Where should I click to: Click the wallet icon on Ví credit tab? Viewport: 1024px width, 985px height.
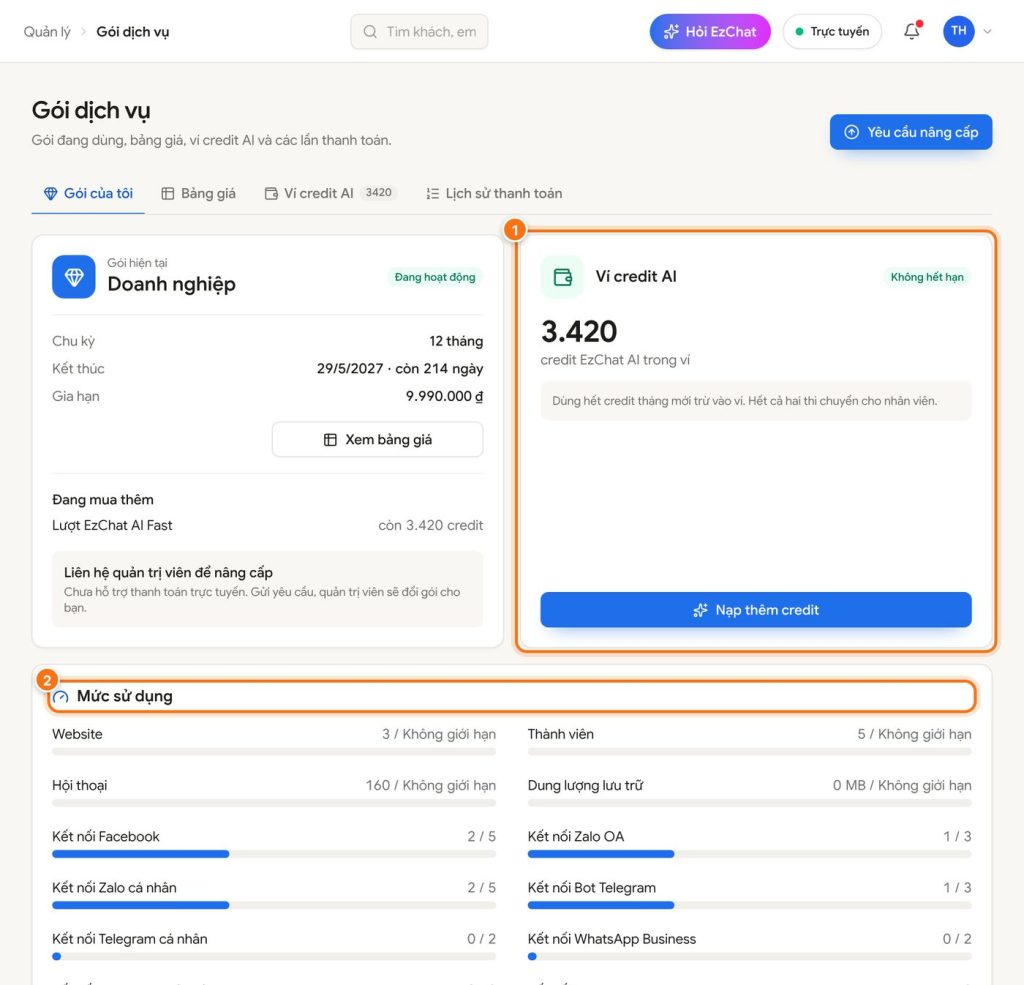(271, 193)
